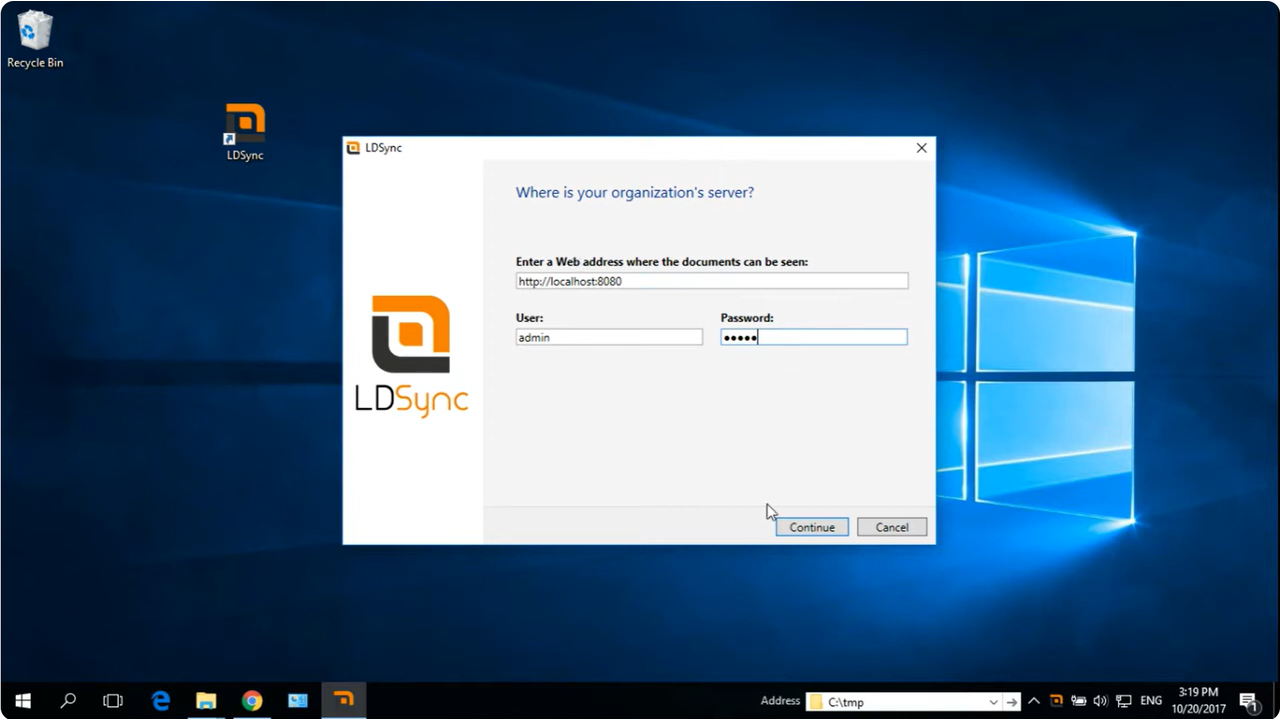Open File Explorer from the taskbar
The height and width of the screenshot is (720, 1280).
click(x=206, y=700)
